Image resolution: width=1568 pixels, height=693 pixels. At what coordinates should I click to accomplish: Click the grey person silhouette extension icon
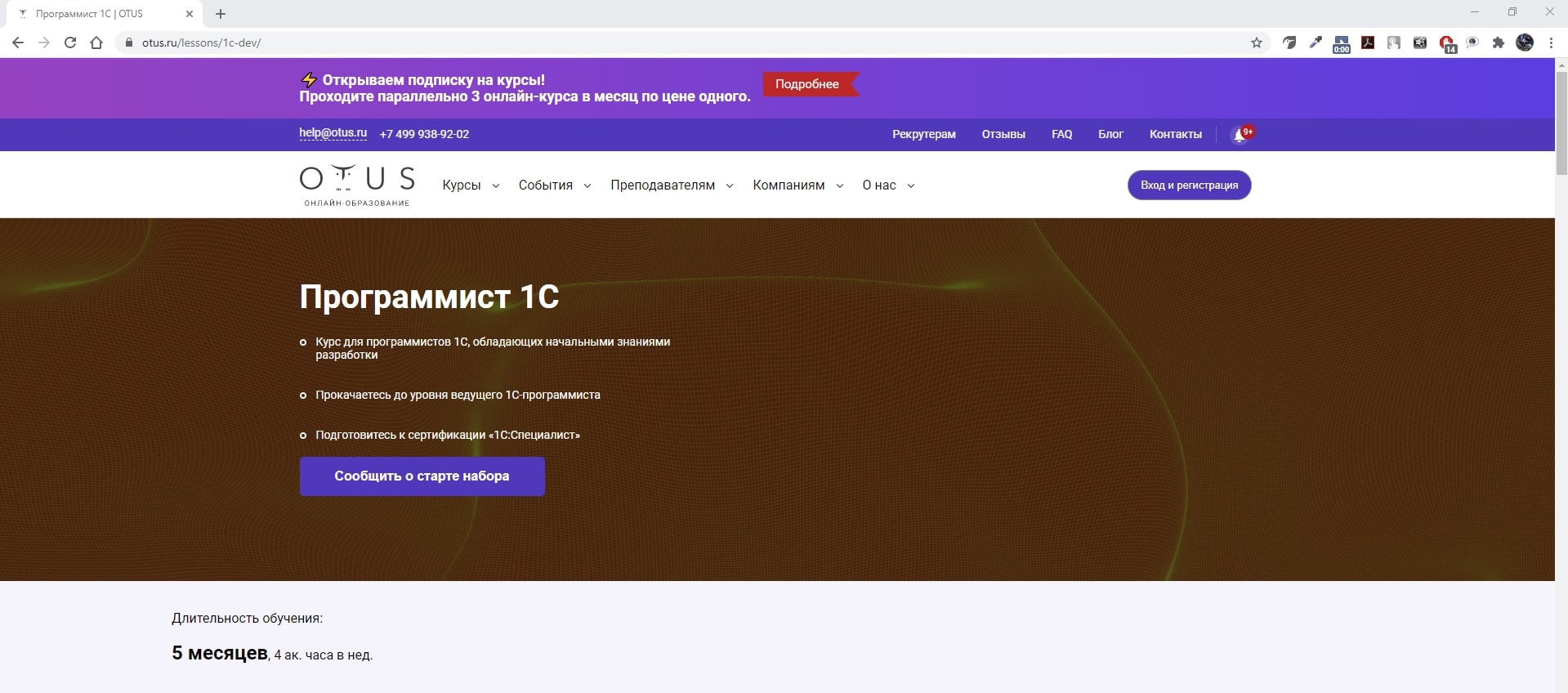pos(1394,42)
